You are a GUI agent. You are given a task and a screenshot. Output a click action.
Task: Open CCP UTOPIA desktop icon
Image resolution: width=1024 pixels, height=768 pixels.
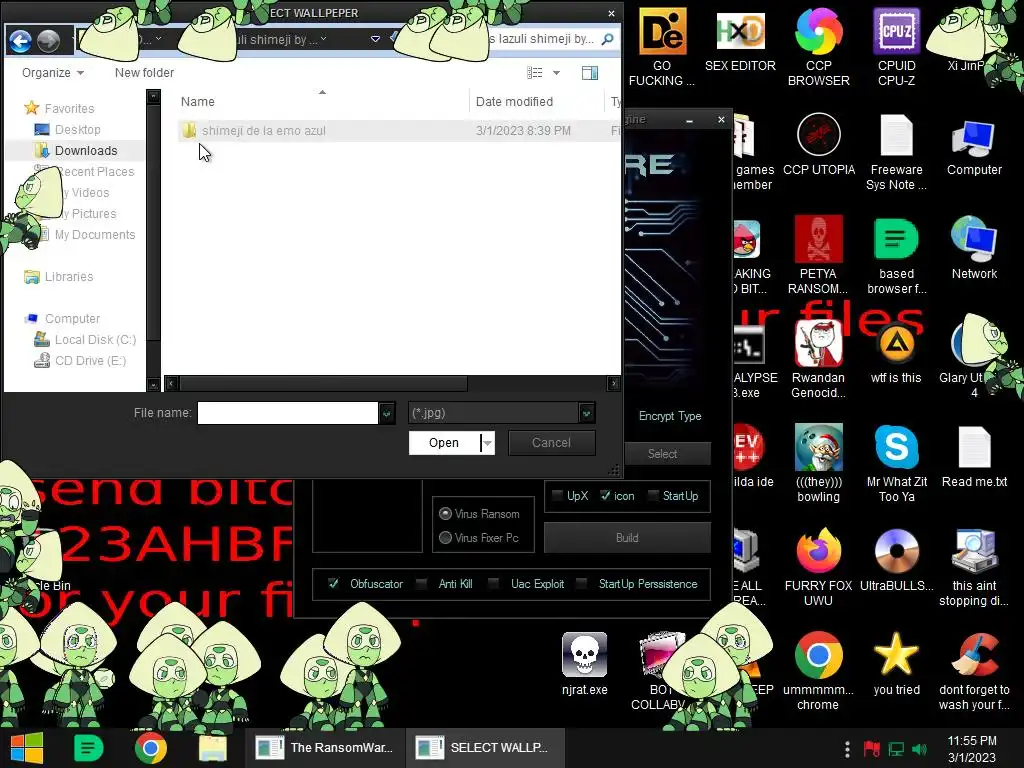[818, 145]
